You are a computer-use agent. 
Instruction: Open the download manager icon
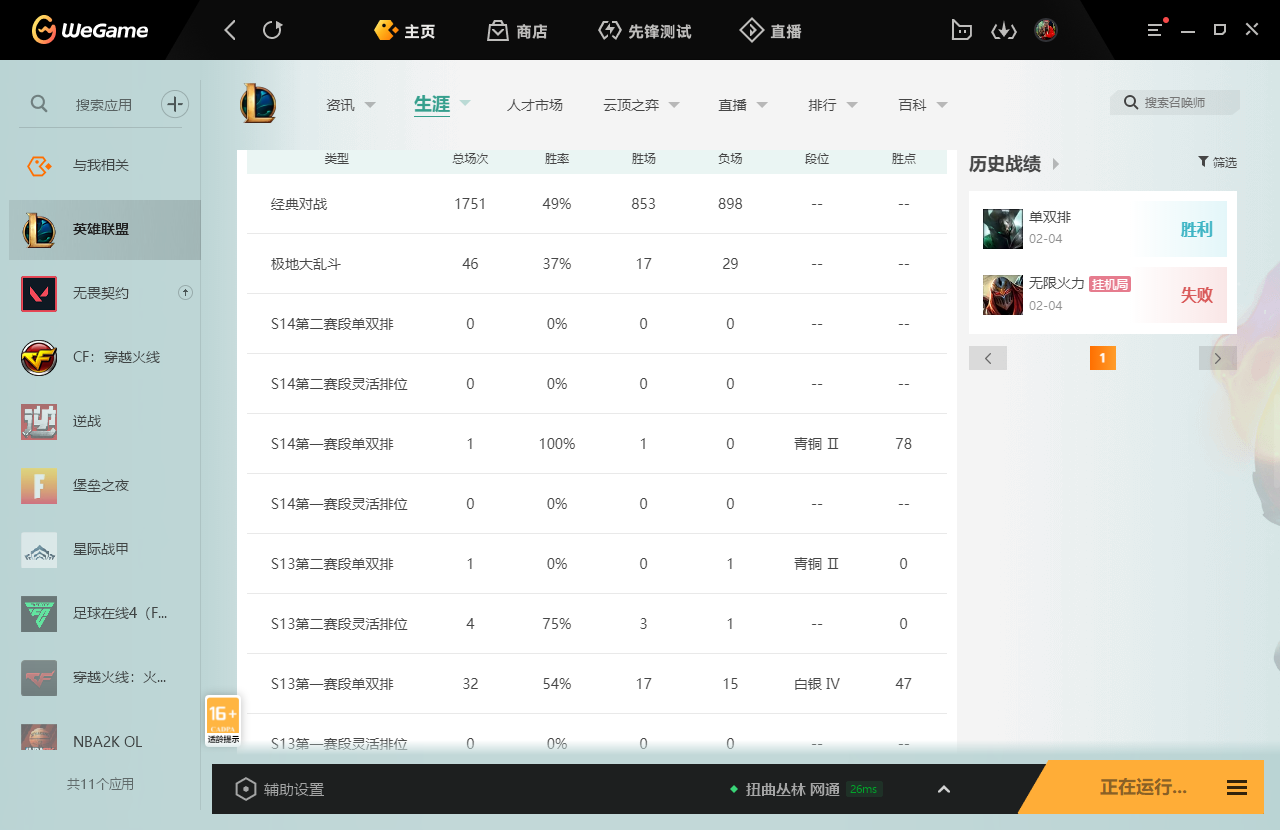click(1003, 30)
